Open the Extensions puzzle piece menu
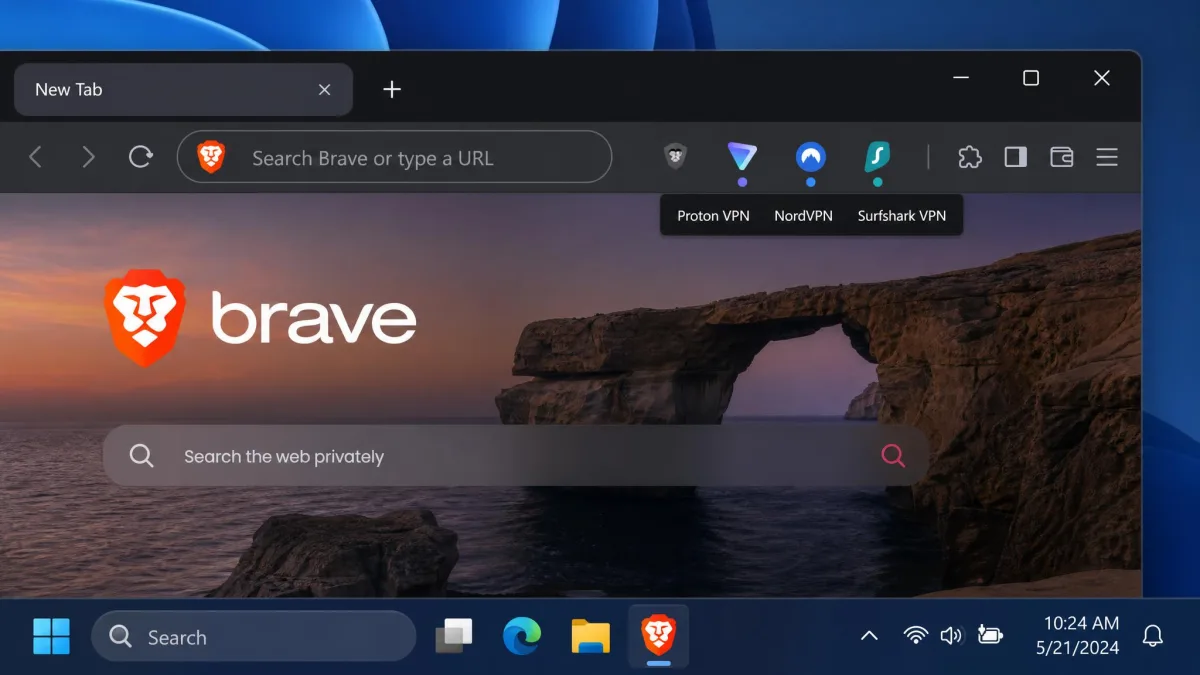Viewport: 1200px width, 675px height. 969,157
